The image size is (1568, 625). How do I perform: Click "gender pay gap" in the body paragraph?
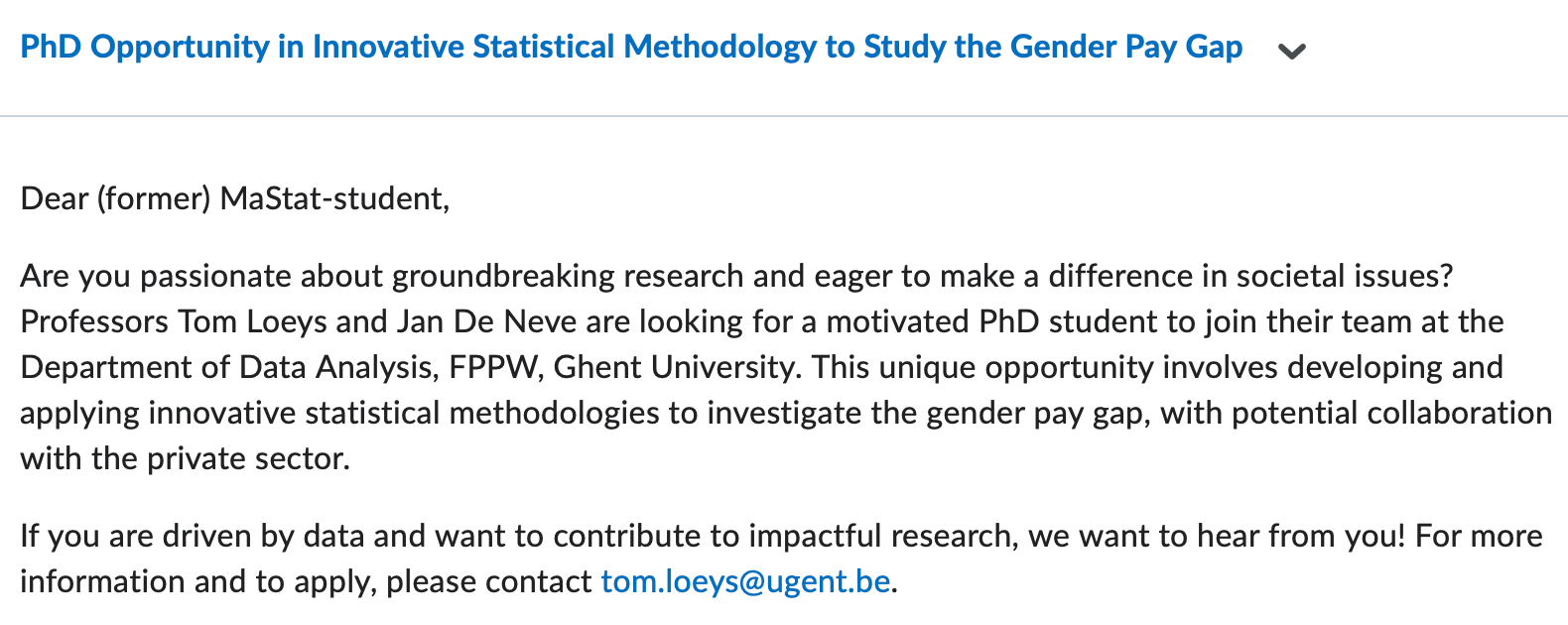(1035, 413)
